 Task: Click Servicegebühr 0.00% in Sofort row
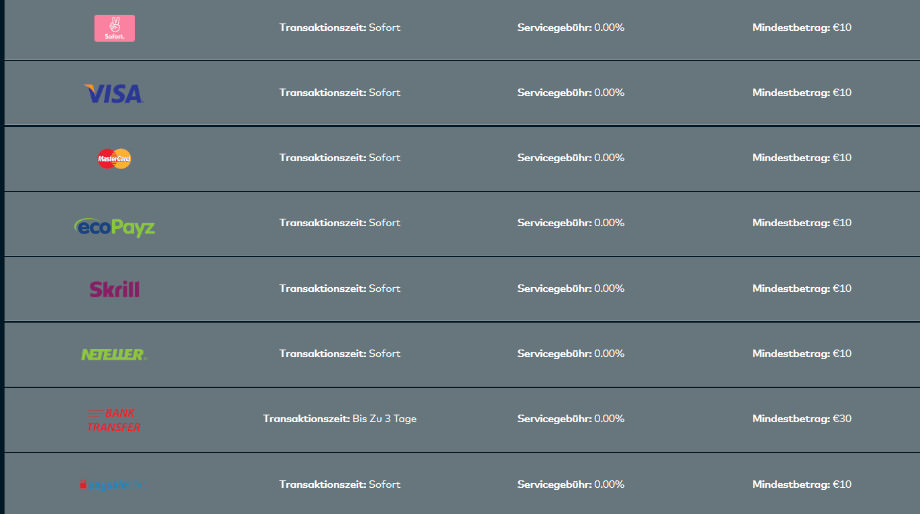point(570,27)
